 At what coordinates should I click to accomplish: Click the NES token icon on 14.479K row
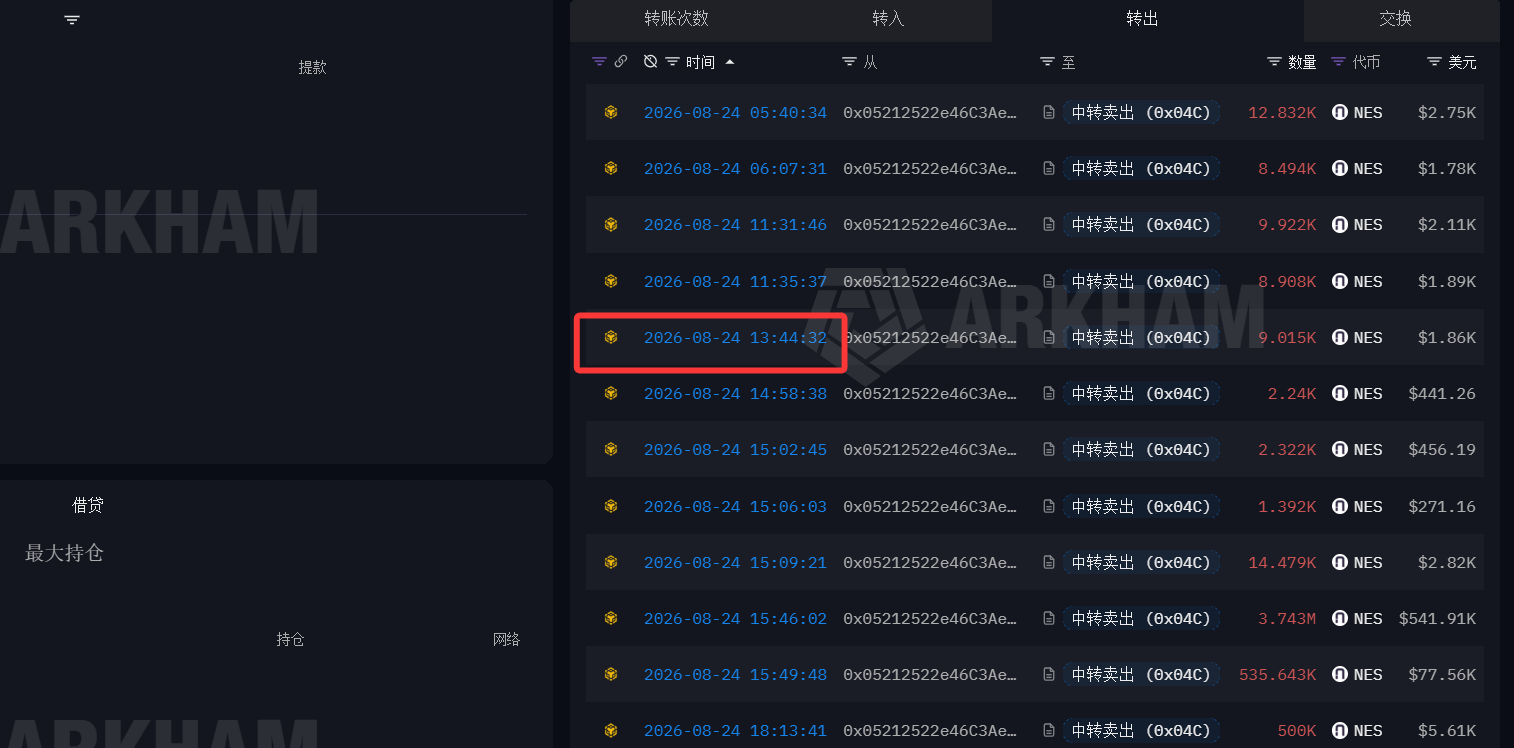(1340, 563)
